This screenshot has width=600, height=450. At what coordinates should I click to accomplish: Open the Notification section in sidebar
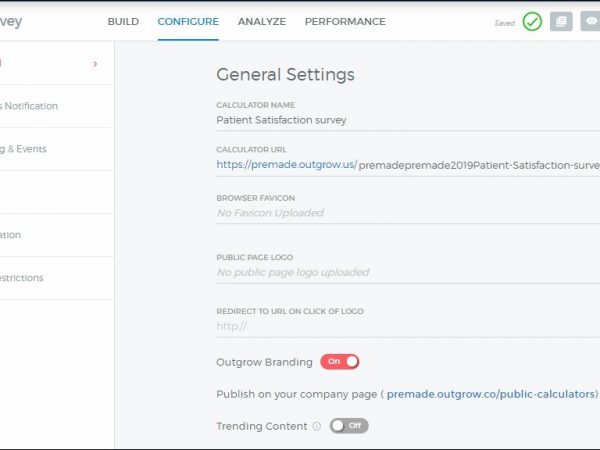pyautogui.click(x=30, y=106)
